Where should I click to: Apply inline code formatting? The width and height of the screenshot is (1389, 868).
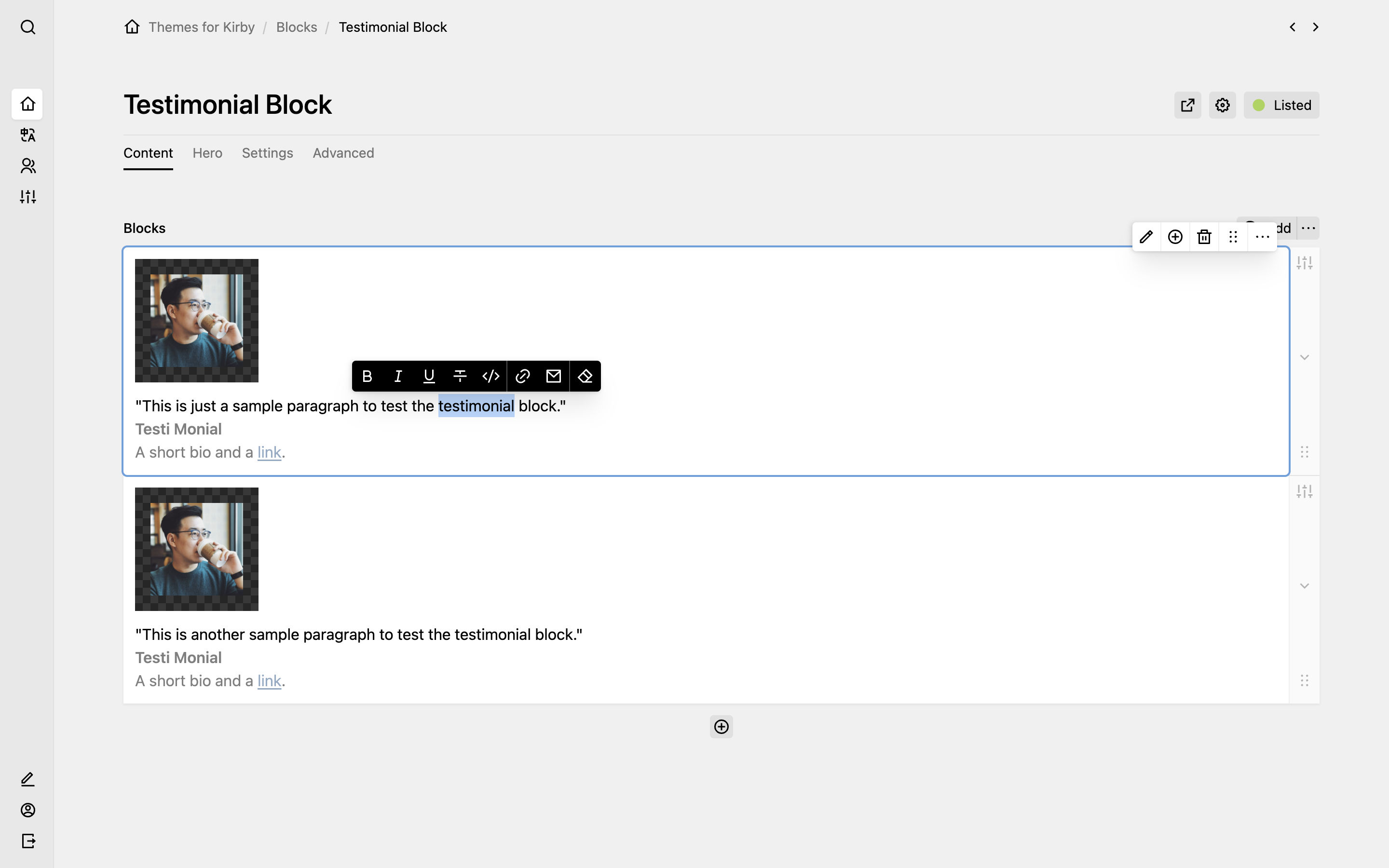491,376
